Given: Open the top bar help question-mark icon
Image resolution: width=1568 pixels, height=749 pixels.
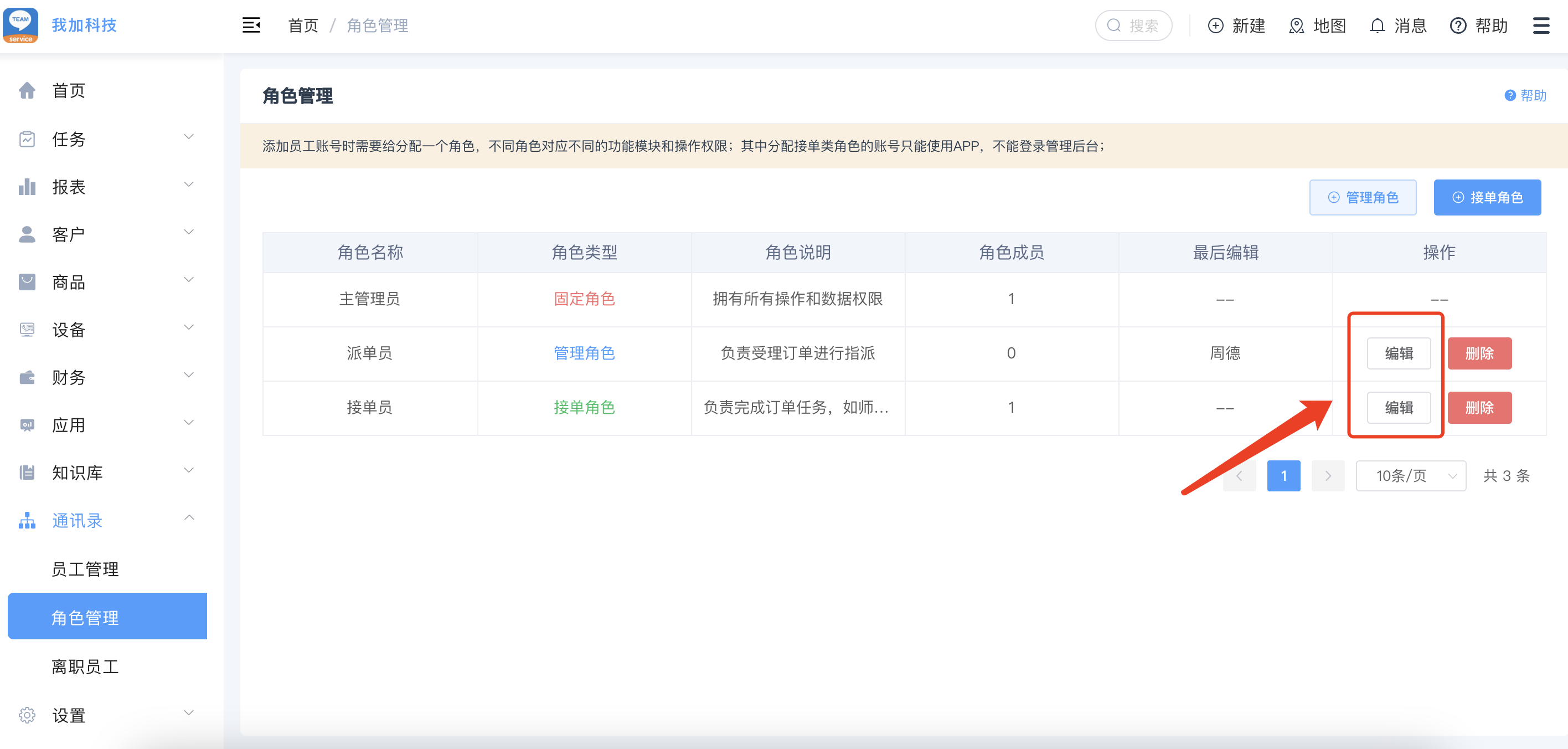Looking at the screenshot, I should pyautogui.click(x=1457, y=25).
